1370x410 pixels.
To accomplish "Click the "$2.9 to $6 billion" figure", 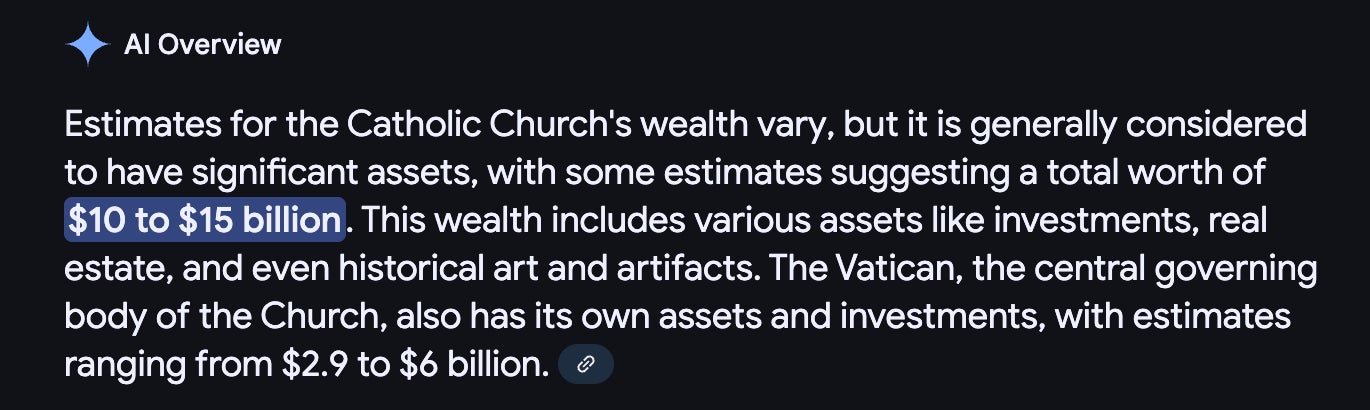I will pyautogui.click(x=415, y=365).
